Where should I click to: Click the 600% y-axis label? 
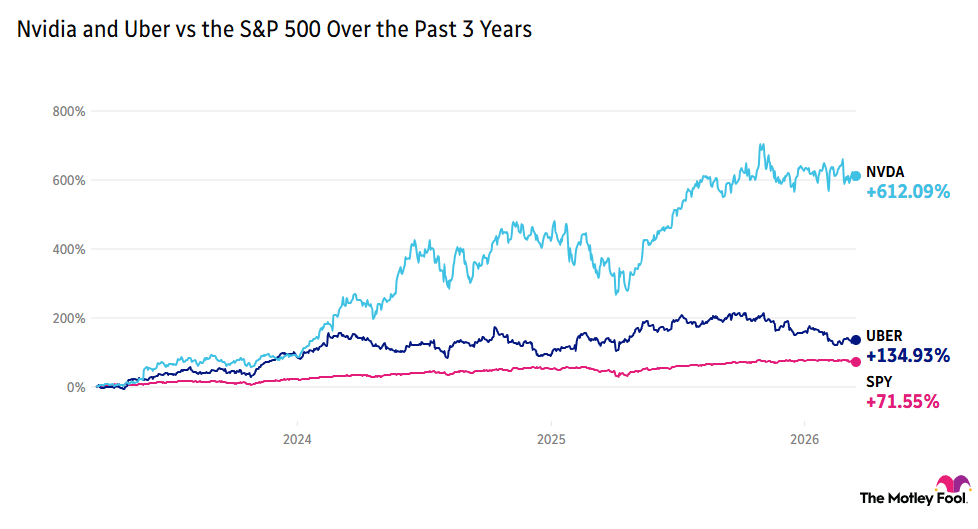70,180
